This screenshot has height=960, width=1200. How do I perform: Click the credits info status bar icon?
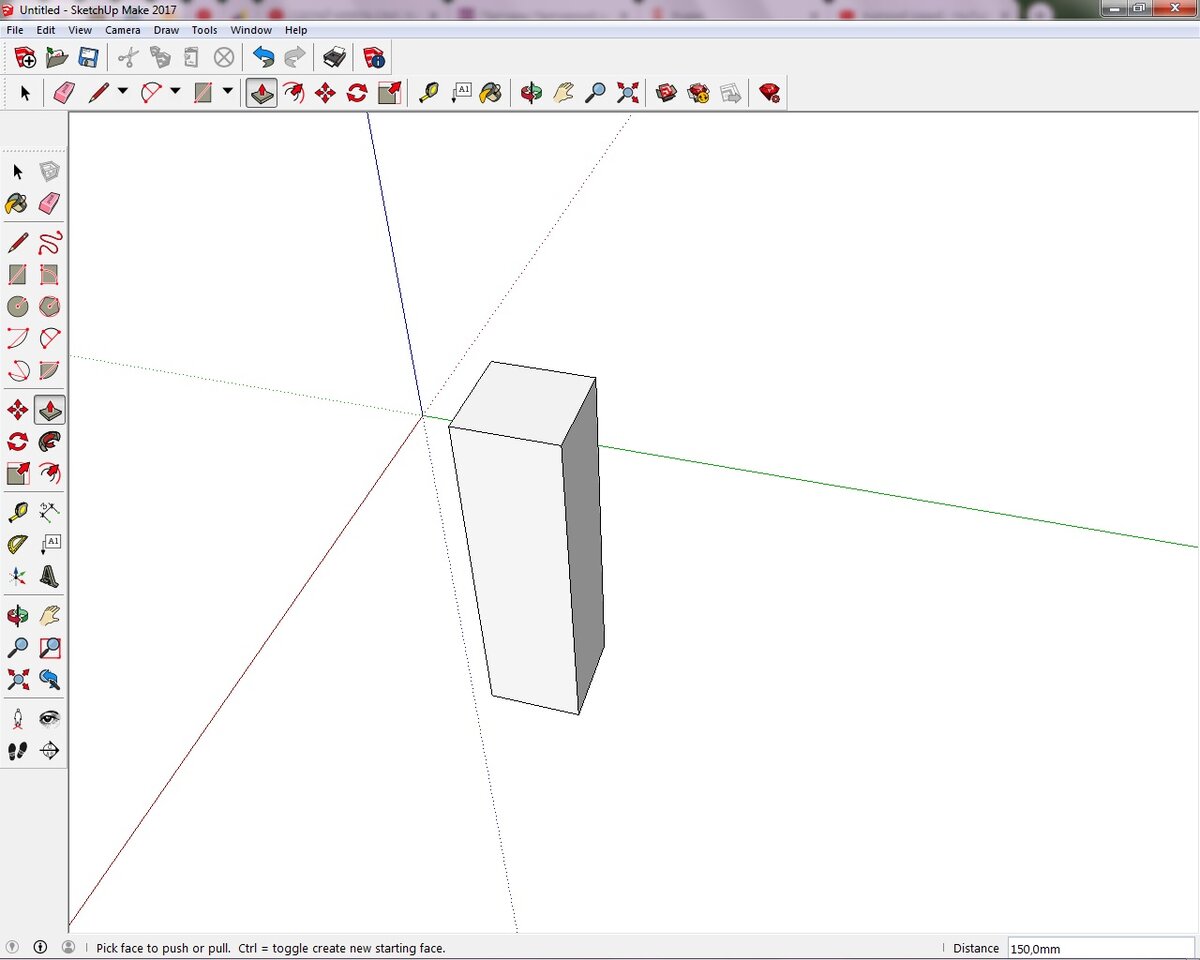(40, 947)
